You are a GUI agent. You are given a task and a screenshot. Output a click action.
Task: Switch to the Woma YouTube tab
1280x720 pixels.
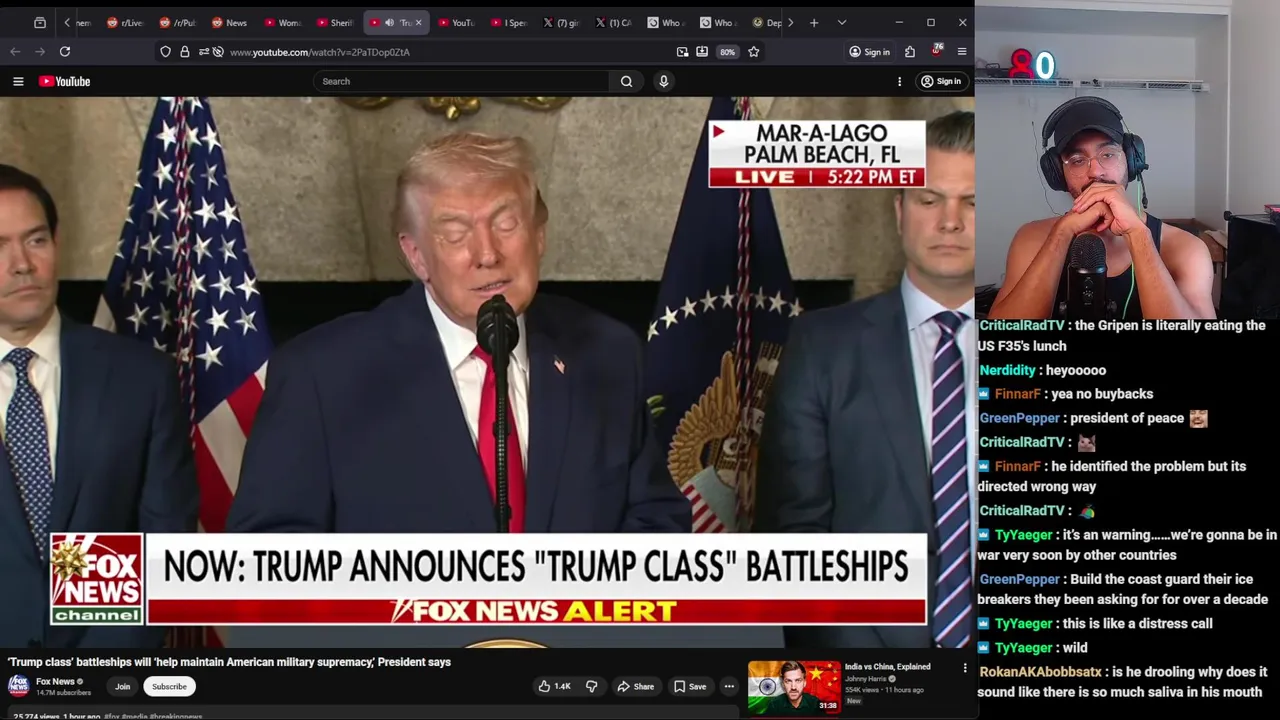[x=283, y=22]
